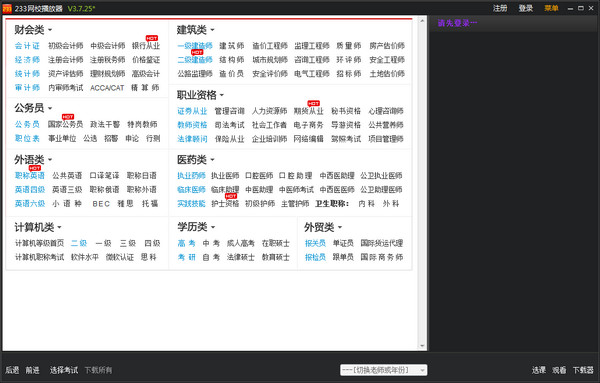Click the 选择考试 button
The height and width of the screenshot is (383, 600).
pyautogui.click(x=64, y=370)
